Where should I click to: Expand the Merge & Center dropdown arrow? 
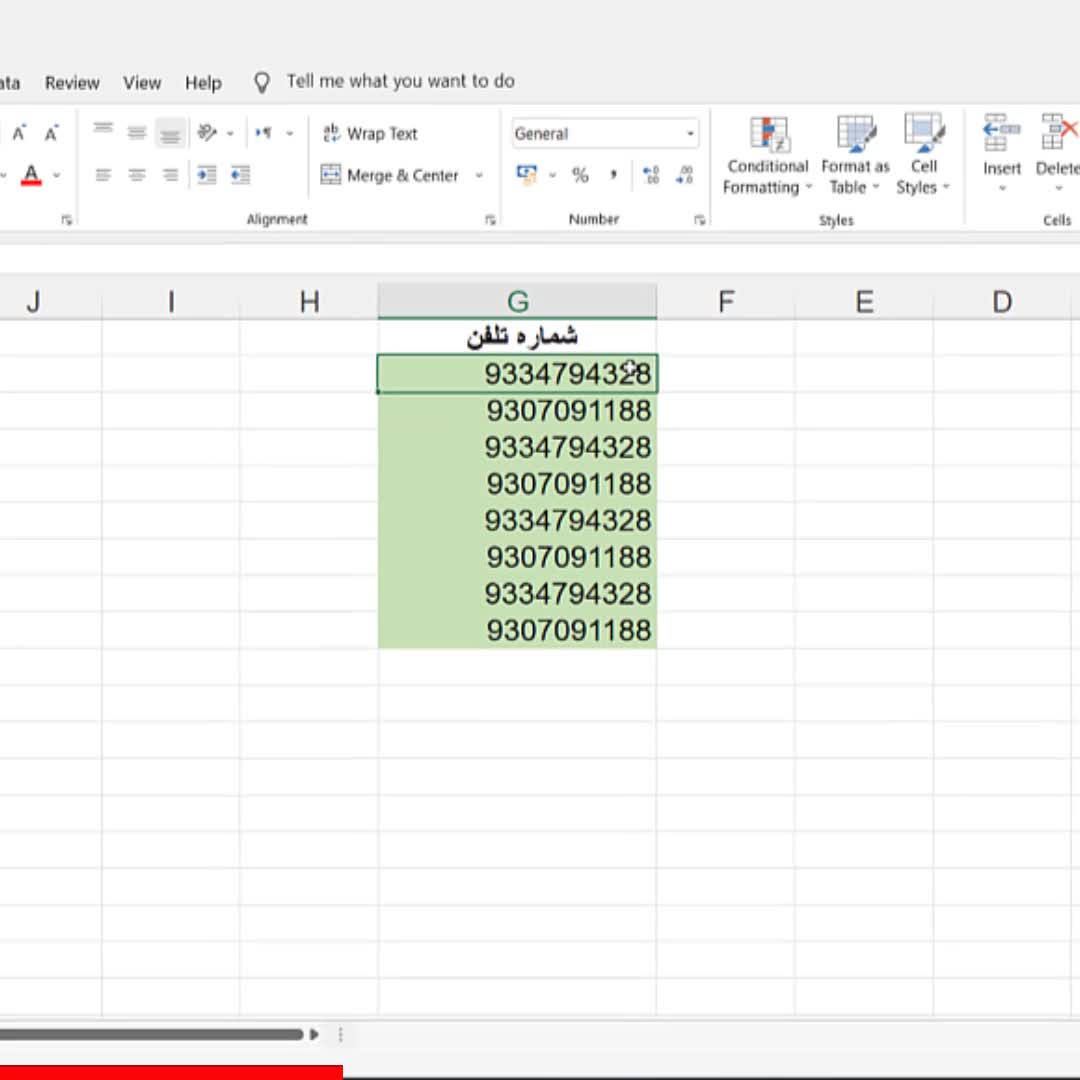[479, 176]
